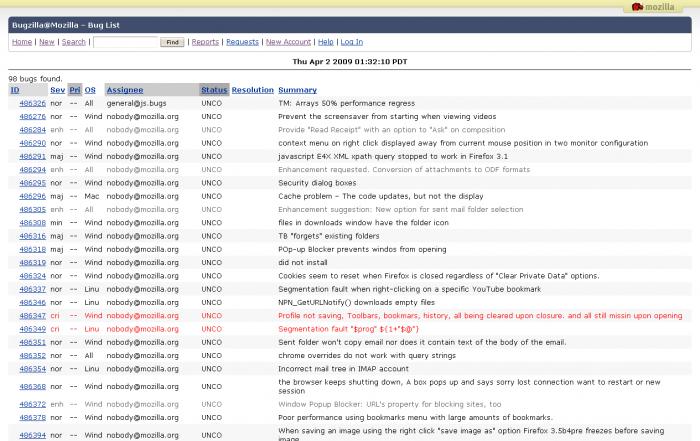Open bug 486324

33,276
